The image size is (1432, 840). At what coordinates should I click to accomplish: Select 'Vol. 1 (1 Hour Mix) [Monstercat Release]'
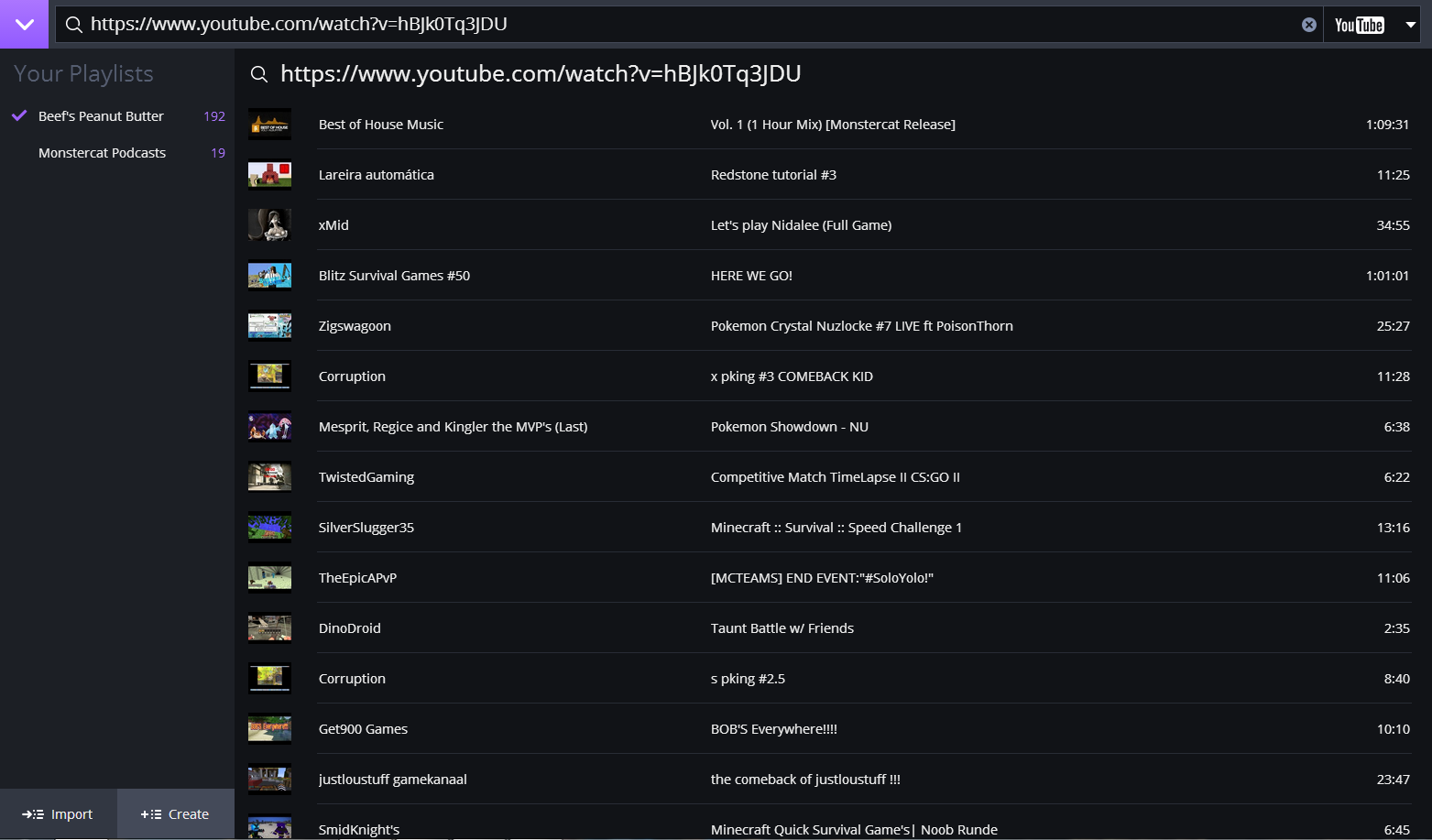click(833, 125)
